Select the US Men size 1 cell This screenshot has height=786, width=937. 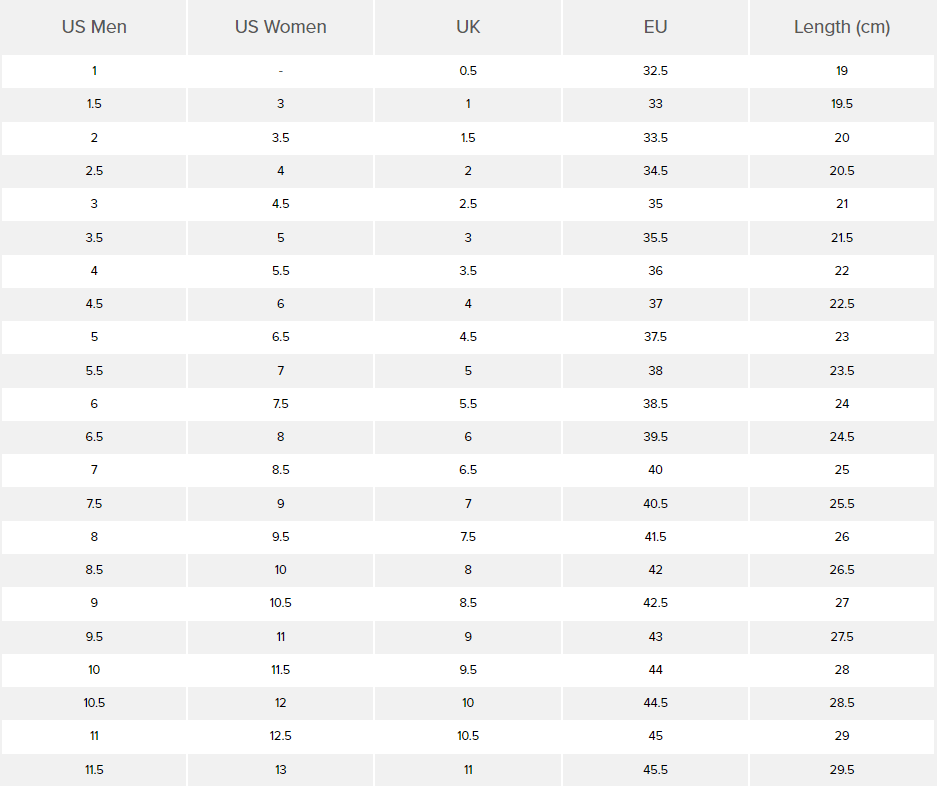94,71
